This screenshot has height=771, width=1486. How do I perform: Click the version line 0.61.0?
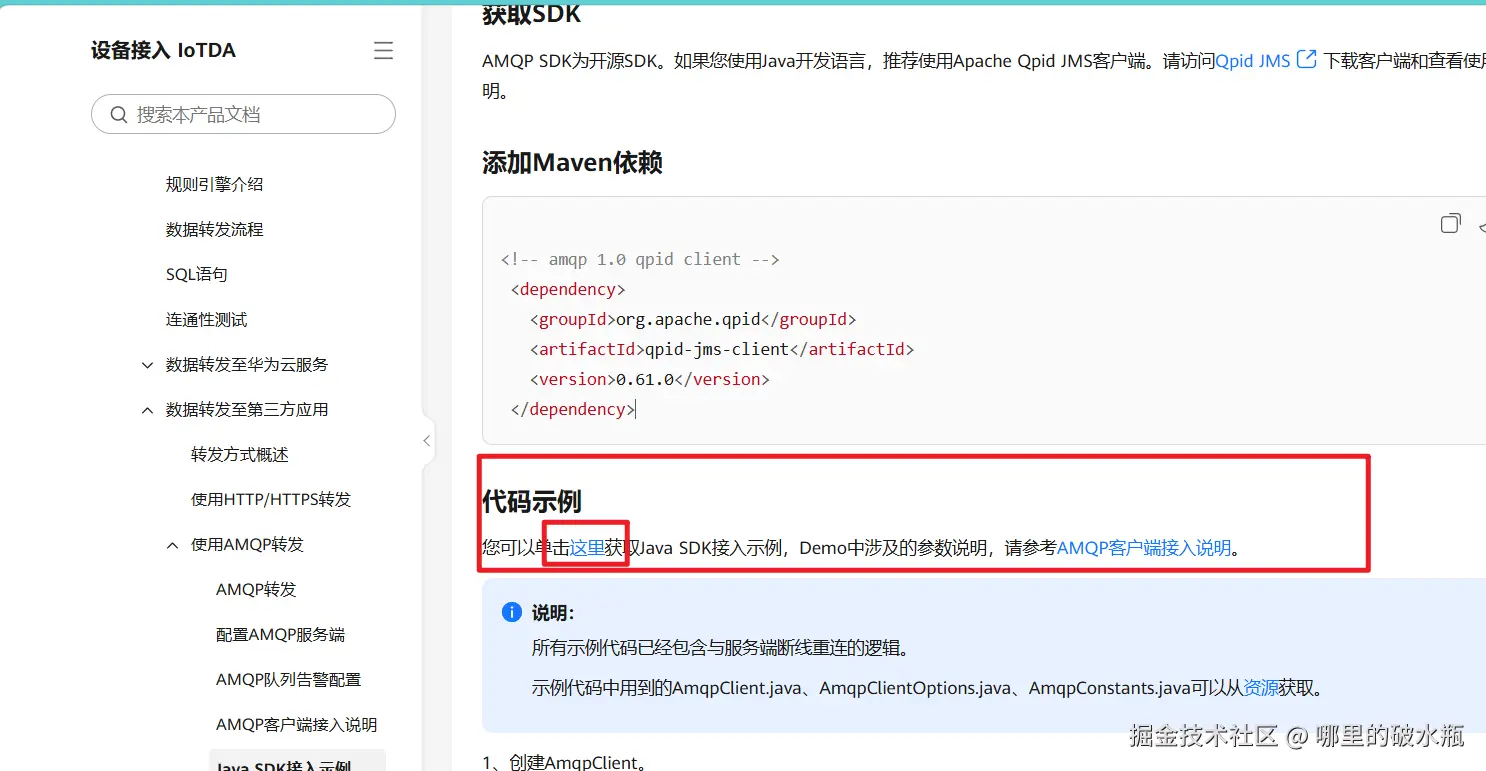pos(650,380)
